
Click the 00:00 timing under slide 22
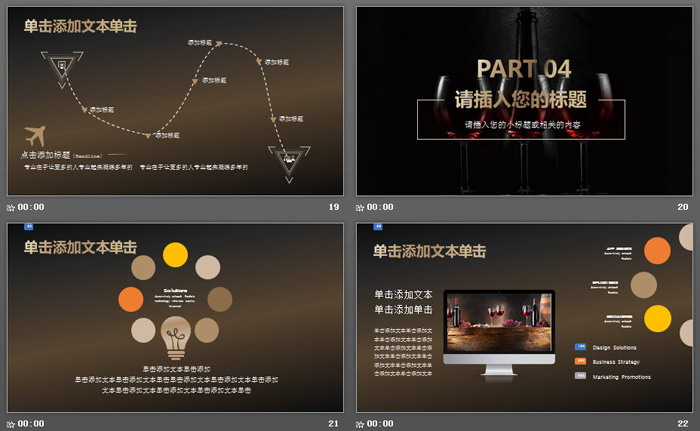pyautogui.click(x=380, y=424)
